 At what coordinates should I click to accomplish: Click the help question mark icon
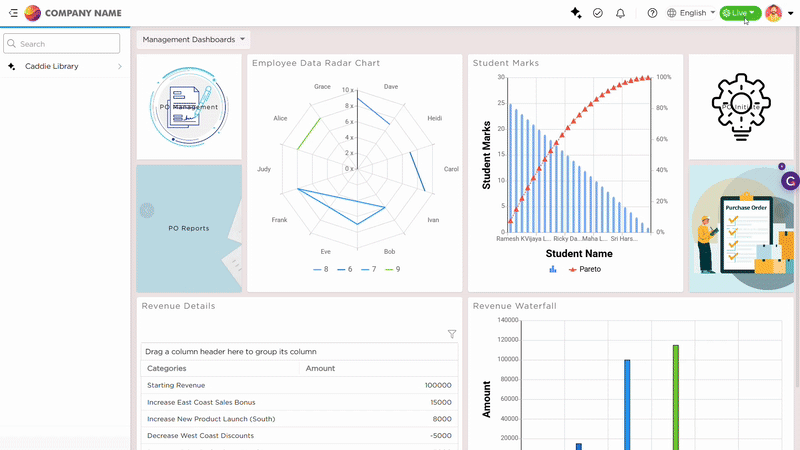tap(653, 13)
